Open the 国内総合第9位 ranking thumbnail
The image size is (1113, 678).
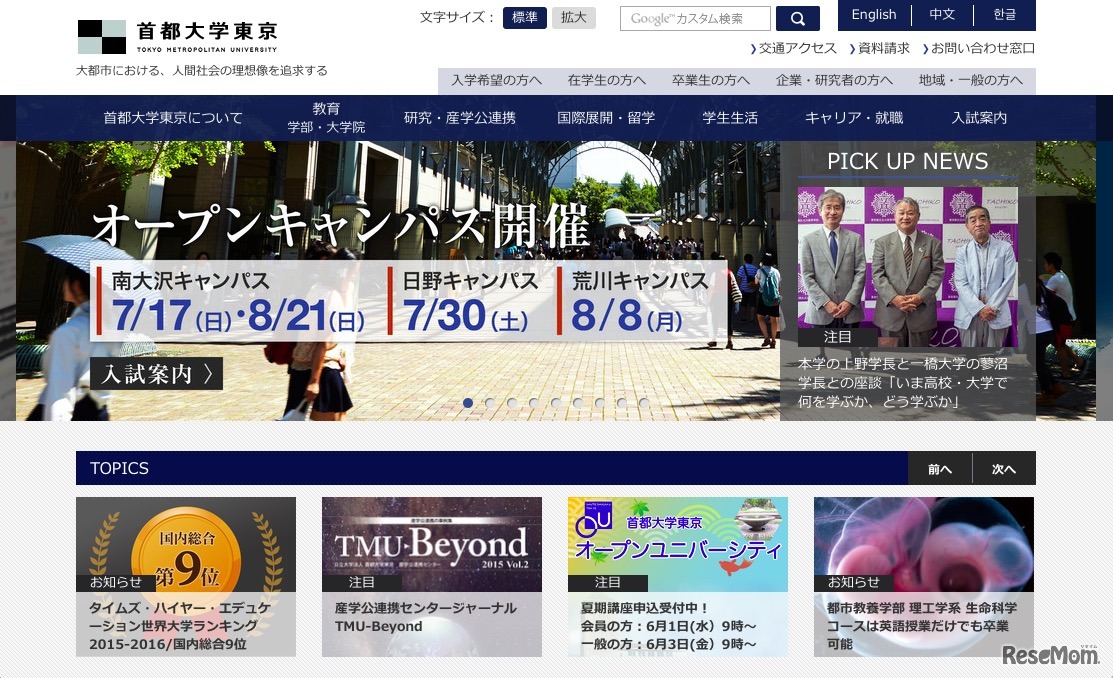click(186, 545)
